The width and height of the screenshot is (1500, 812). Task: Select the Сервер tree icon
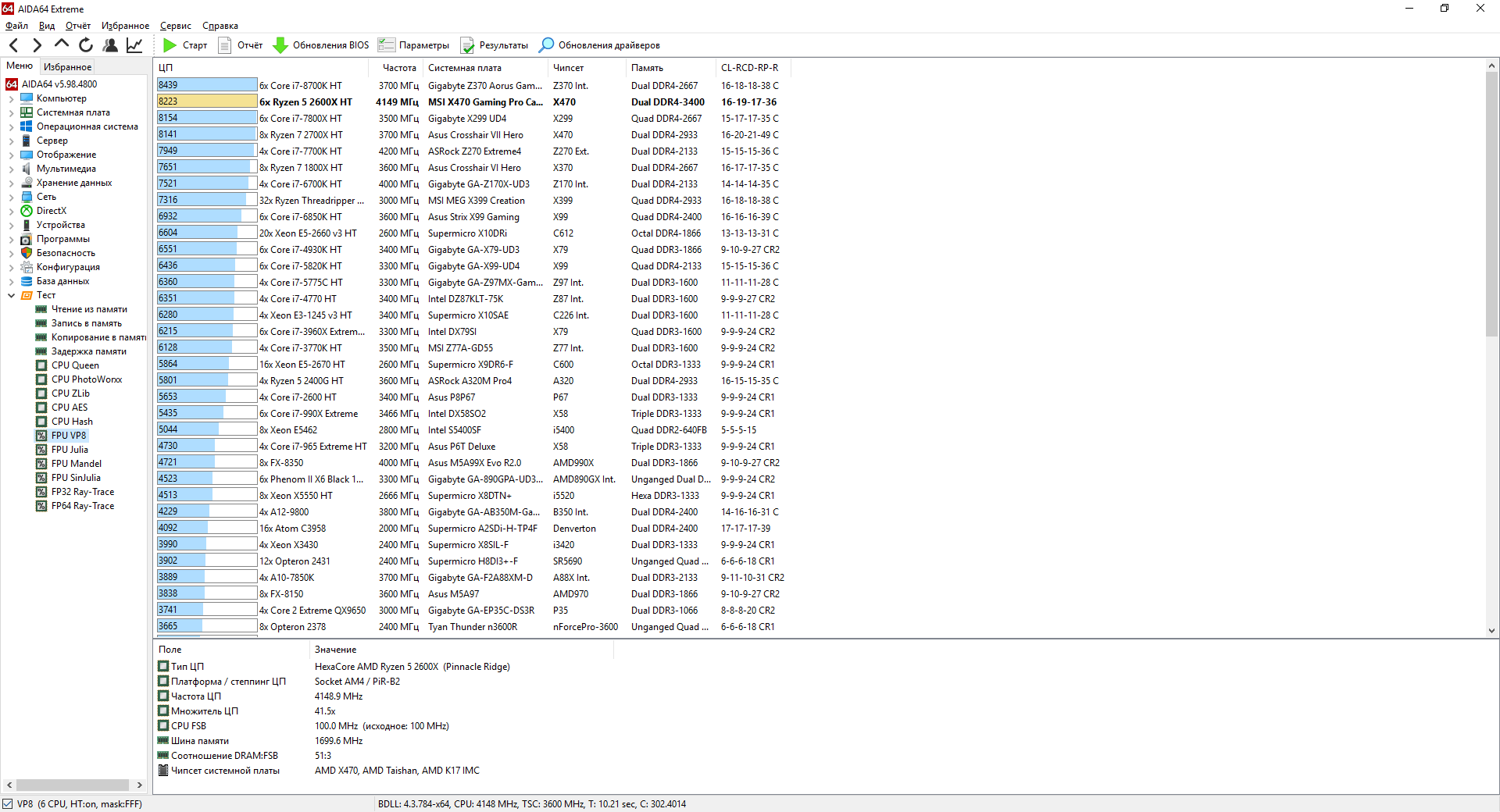tap(27, 141)
